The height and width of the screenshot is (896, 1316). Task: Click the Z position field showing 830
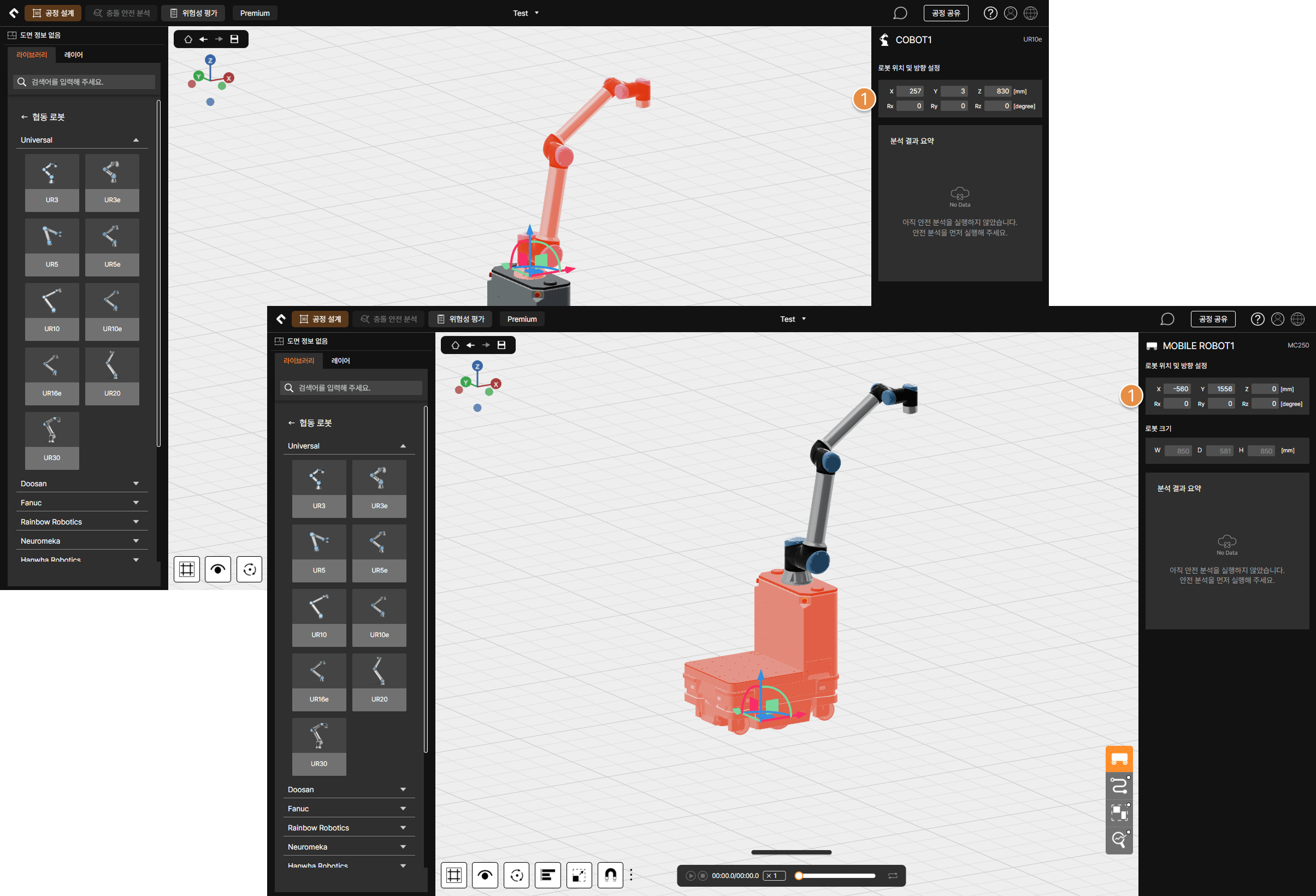pyautogui.click(x=998, y=91)
